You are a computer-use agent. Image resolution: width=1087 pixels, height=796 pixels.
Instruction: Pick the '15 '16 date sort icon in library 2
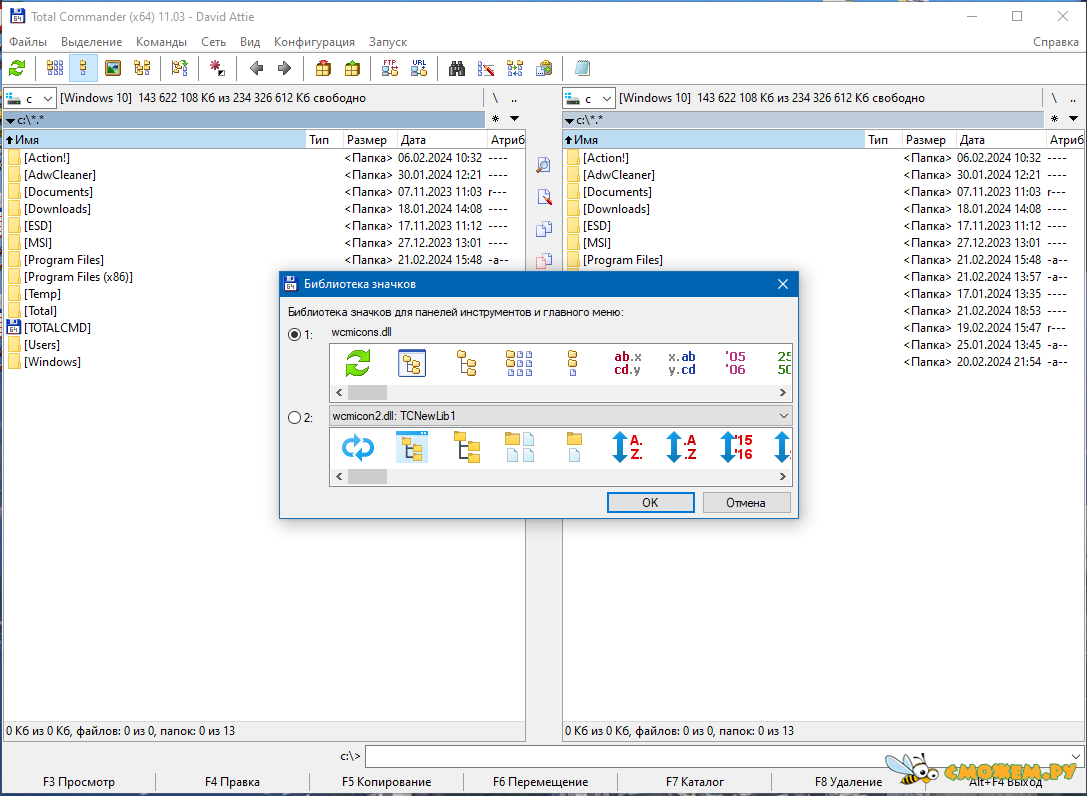coord(736,447)
